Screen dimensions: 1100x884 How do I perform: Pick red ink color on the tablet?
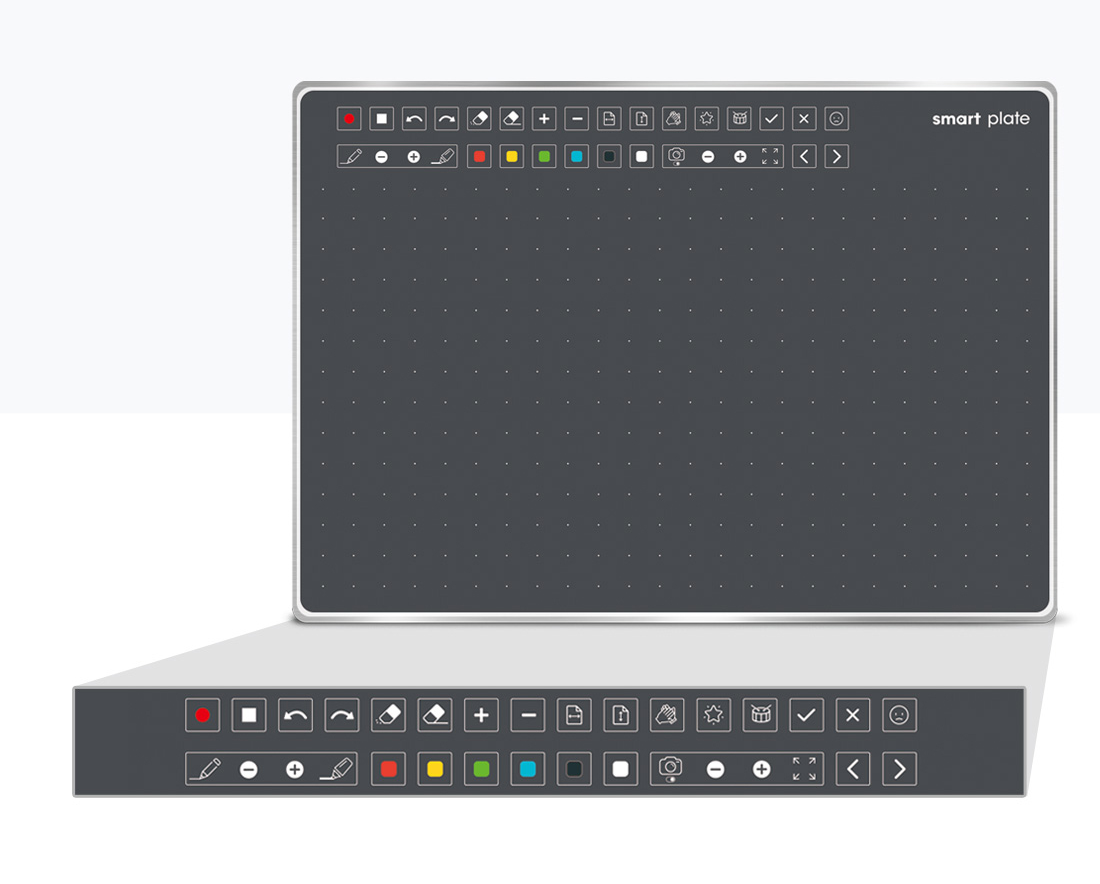pyautogui.click(x=479, y=156)
